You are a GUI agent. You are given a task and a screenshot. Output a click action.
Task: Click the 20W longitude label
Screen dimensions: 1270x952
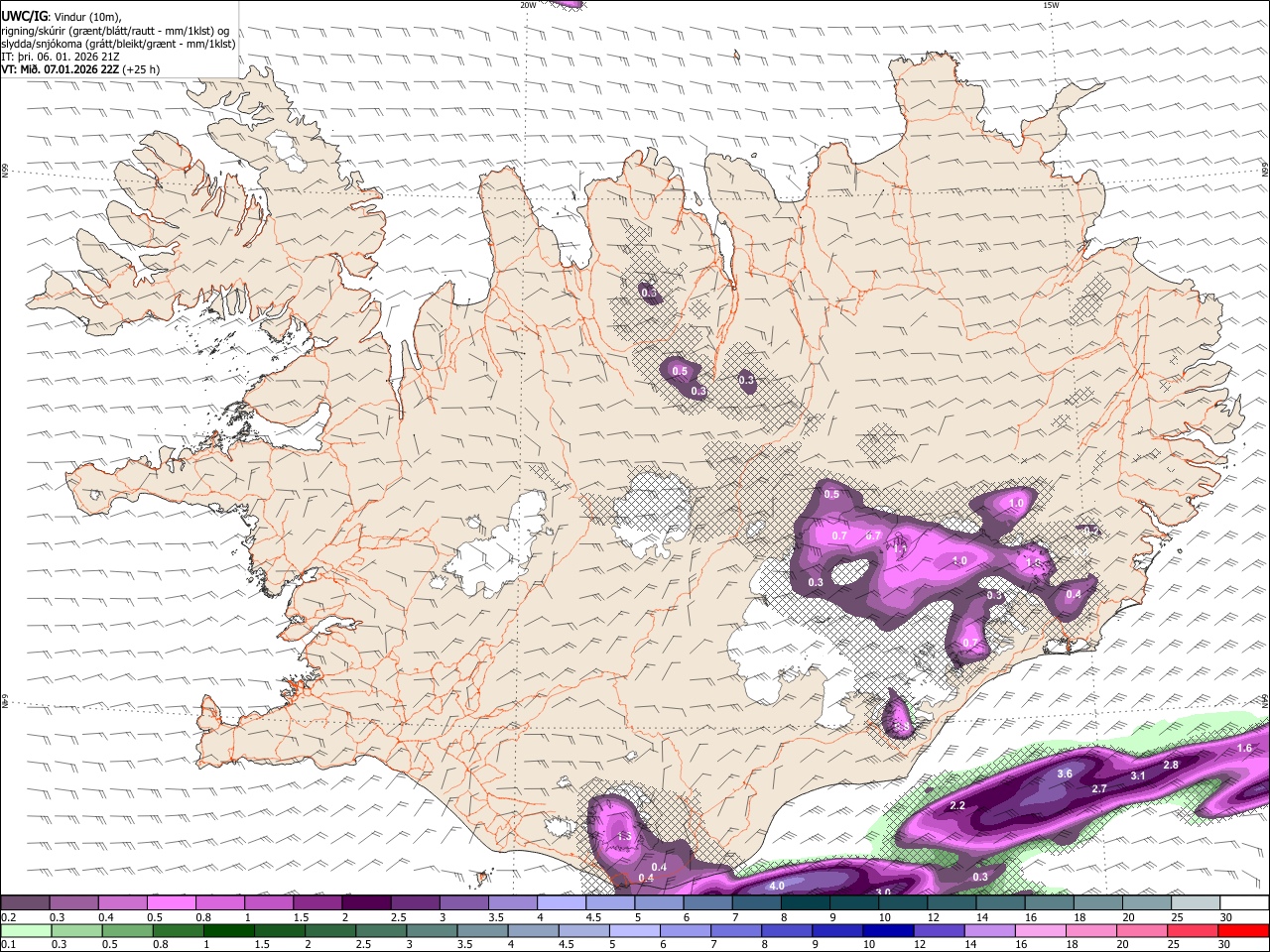[x=528, y=5]
